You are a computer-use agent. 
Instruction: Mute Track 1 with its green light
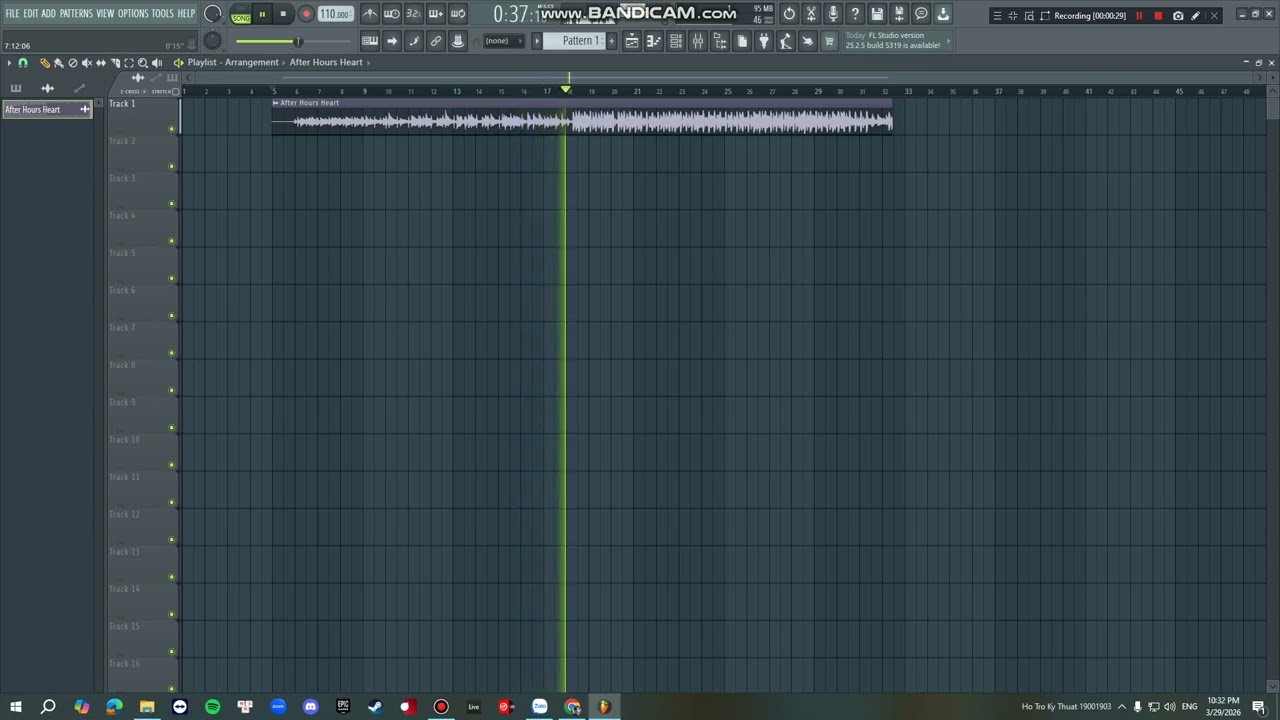point(172,129)
